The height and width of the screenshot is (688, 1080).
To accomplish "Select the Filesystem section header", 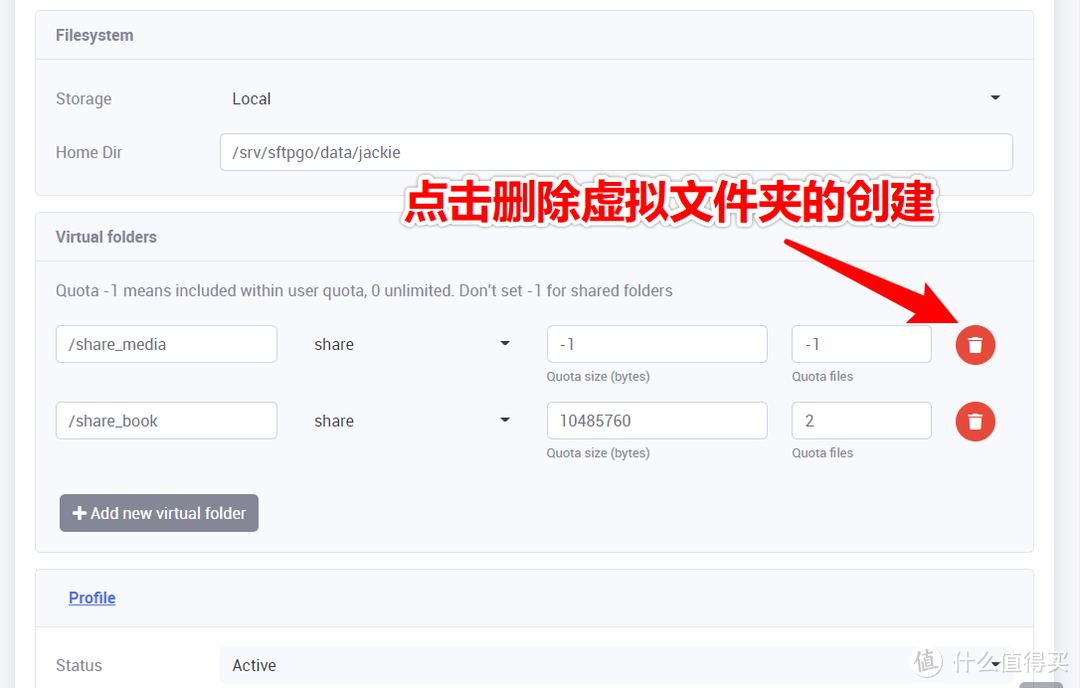I will click(x=94, y=35).
